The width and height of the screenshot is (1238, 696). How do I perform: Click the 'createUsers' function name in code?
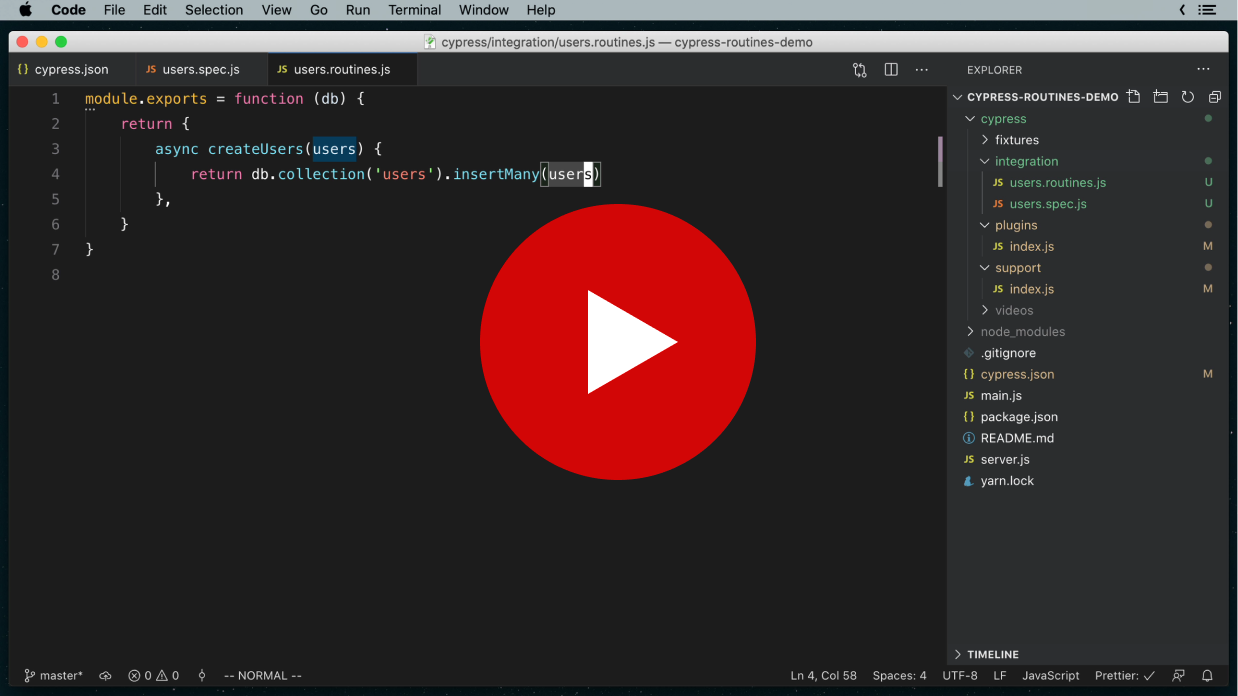(x=255, y=149)
